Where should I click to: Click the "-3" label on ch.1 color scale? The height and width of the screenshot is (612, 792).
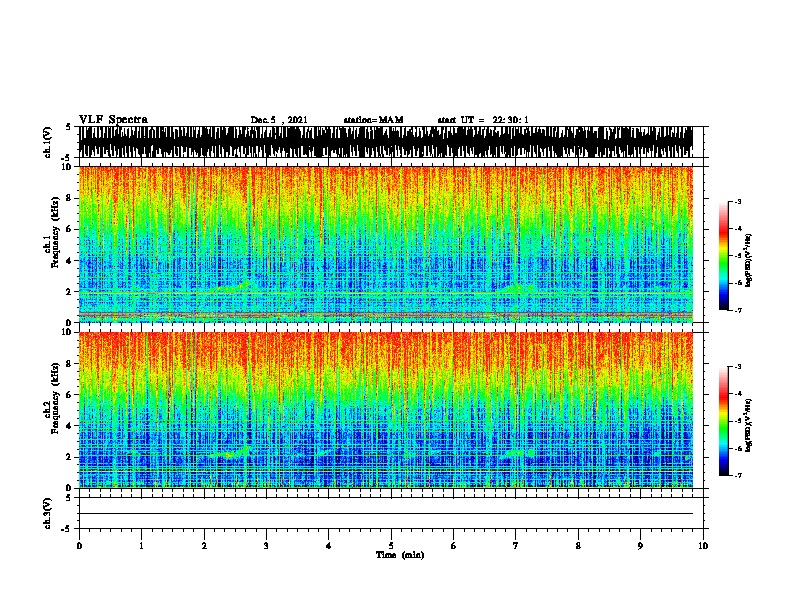click(738, 202)
